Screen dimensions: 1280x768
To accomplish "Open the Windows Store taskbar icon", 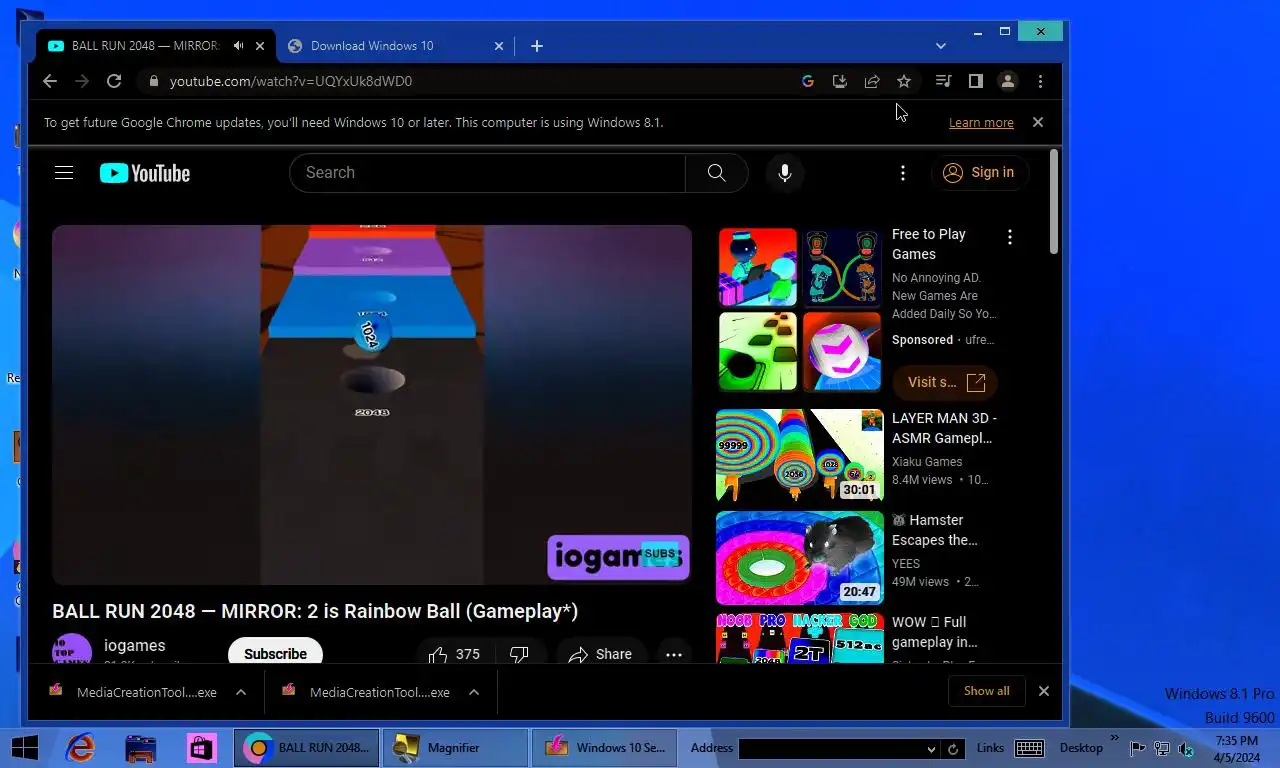I will [x=200, y=747].
